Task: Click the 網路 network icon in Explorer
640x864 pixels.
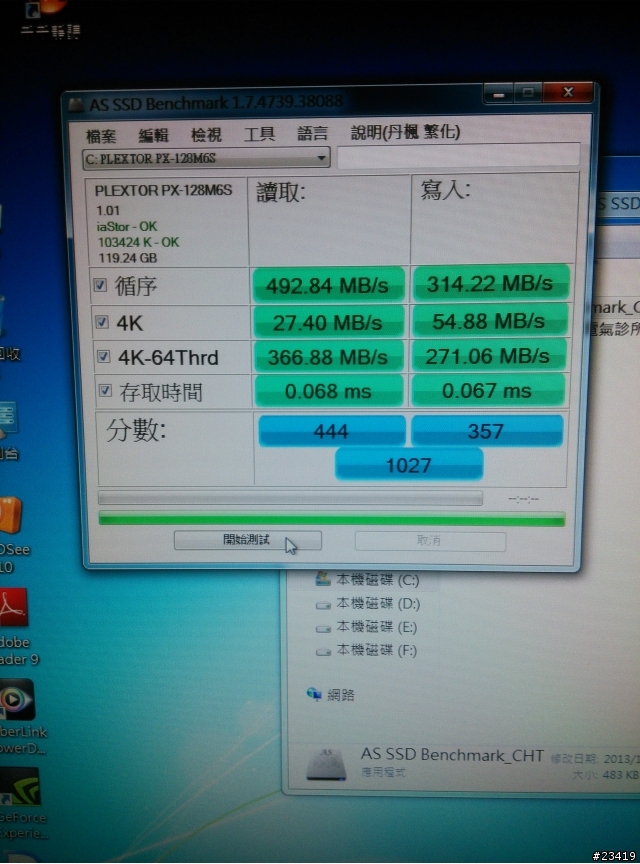Action: pos(314,694)
